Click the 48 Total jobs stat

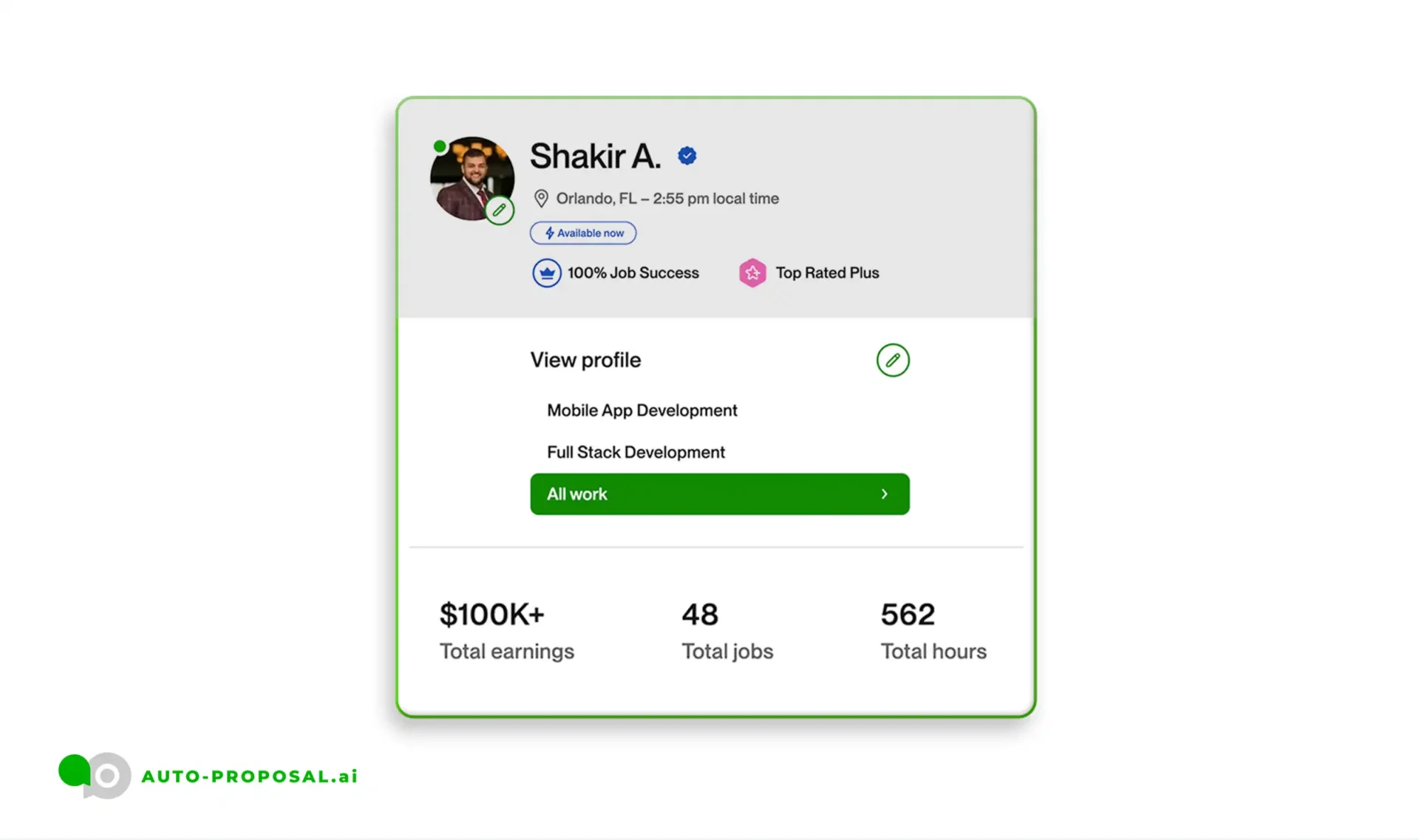(x=727, y=631)
